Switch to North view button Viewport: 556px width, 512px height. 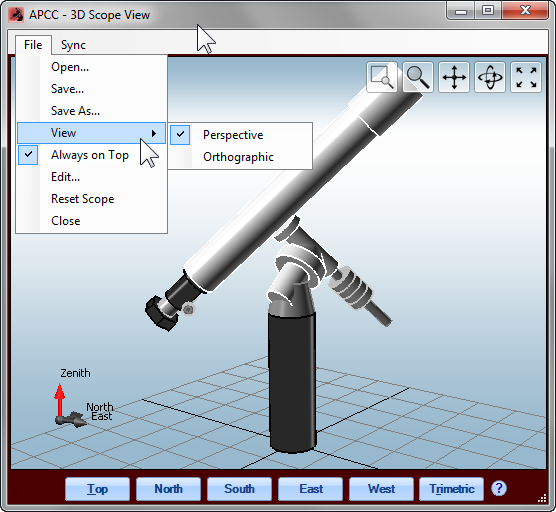click(x=168, y=489)
